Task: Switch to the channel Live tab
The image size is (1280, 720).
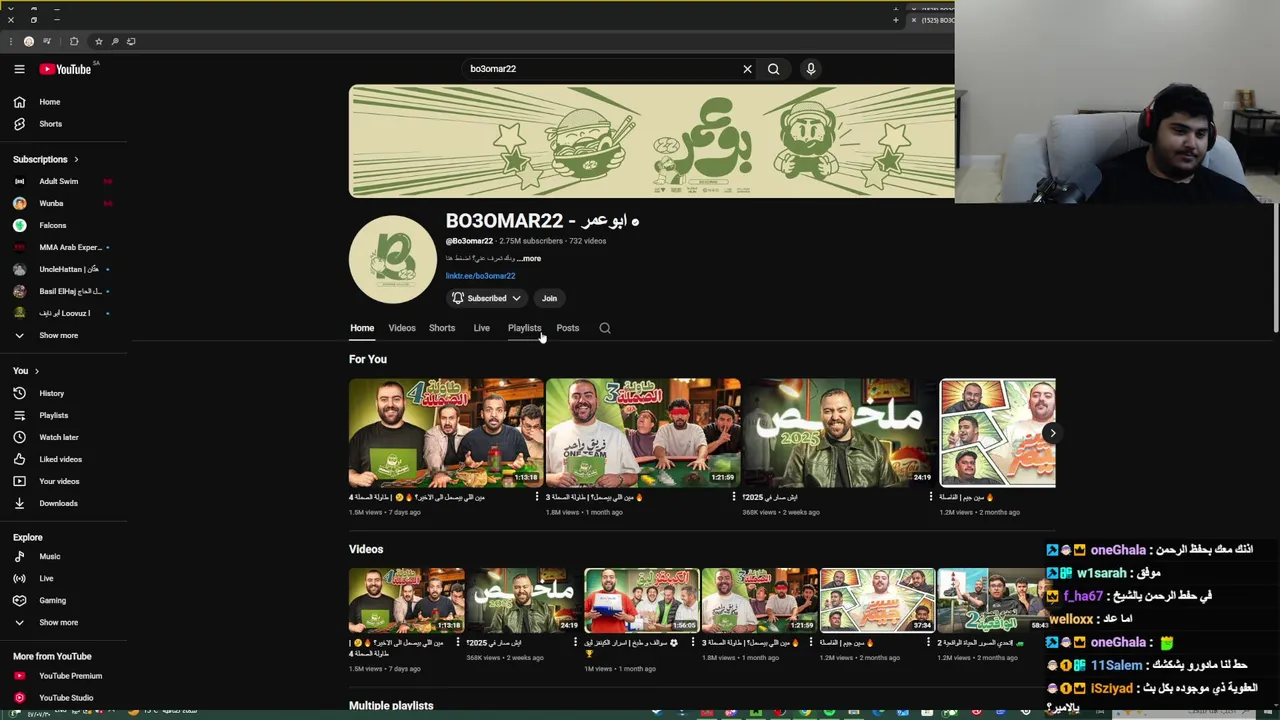Action: 481,328
